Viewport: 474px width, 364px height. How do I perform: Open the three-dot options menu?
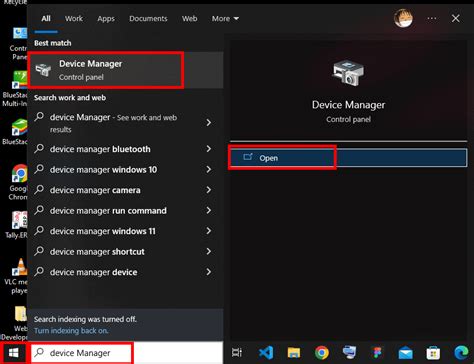tap(432, 18)
